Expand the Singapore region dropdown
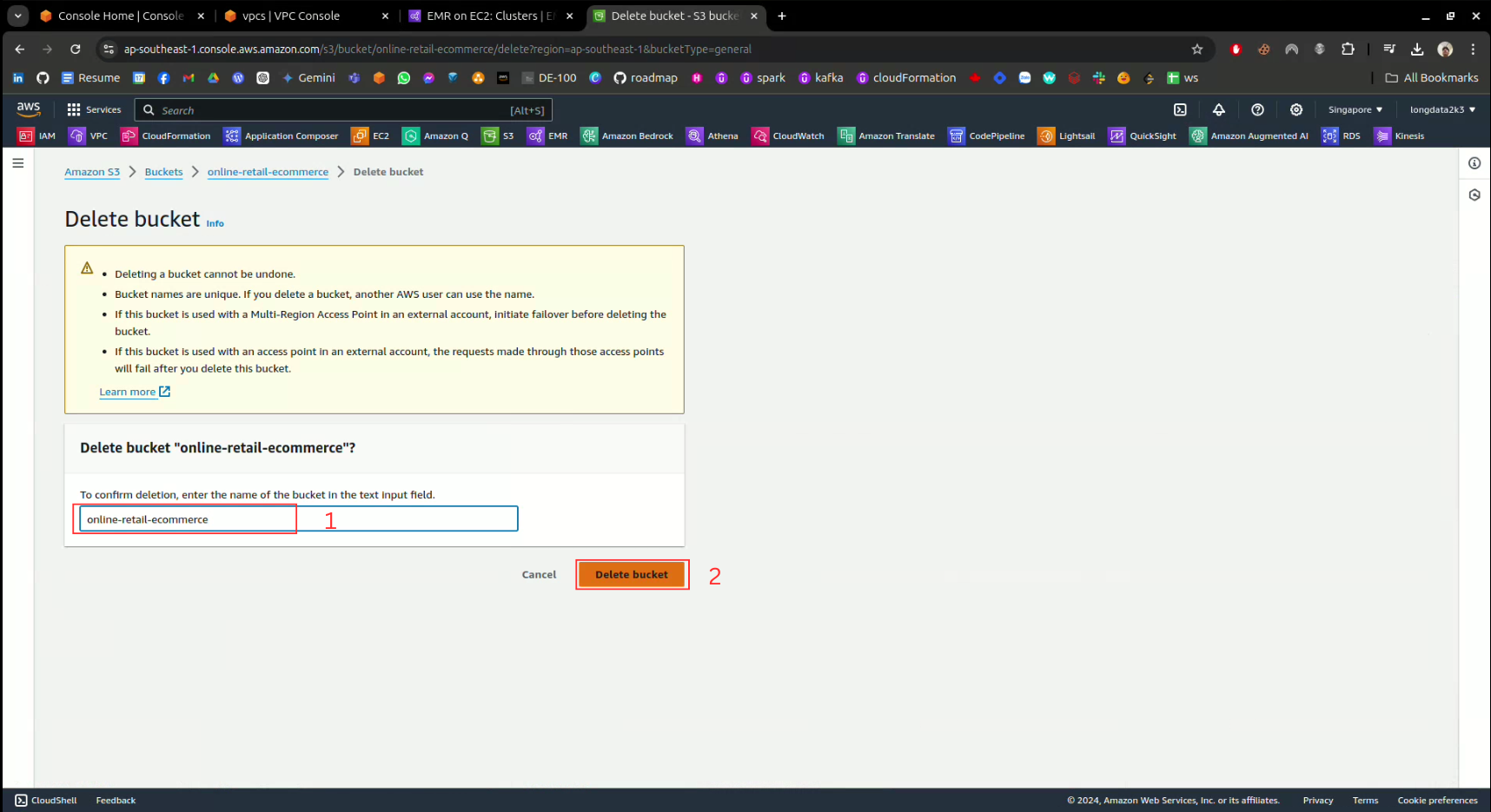Image resolution: width=1491 pixels, height=812 pixels. [x=1355, y=109]
